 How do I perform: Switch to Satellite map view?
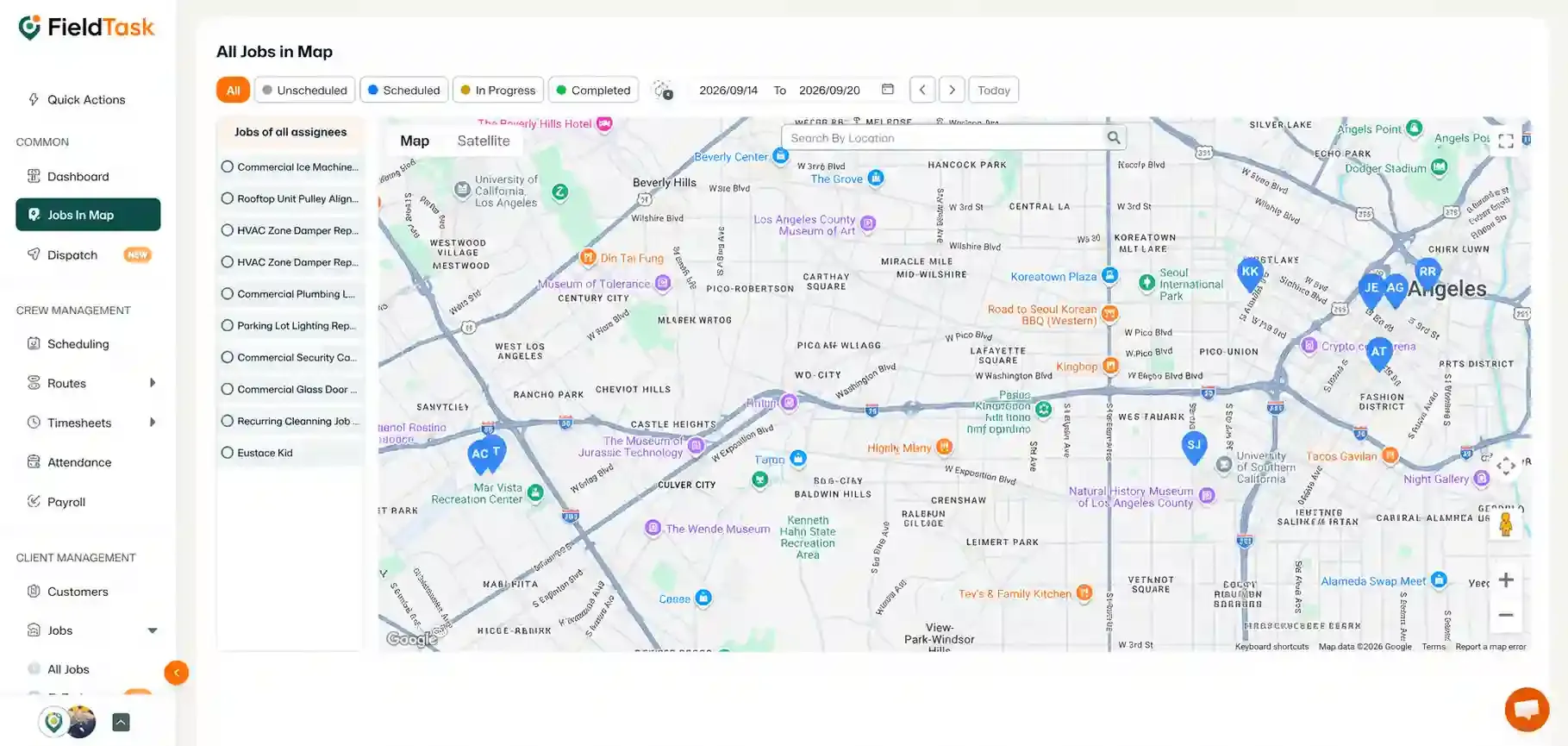484,141
